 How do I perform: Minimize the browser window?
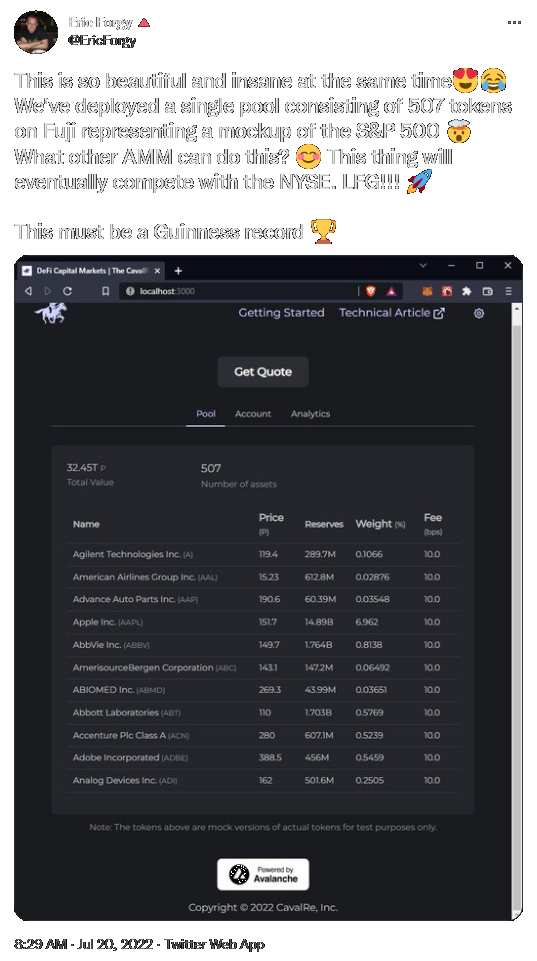(x=451, y=265)
